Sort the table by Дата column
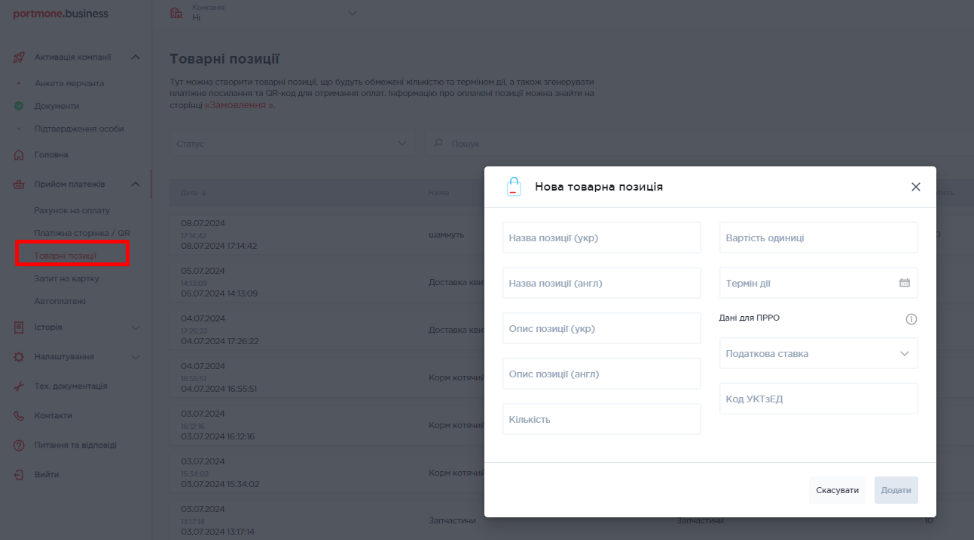The image size is (974, 540). pos(193,193)
